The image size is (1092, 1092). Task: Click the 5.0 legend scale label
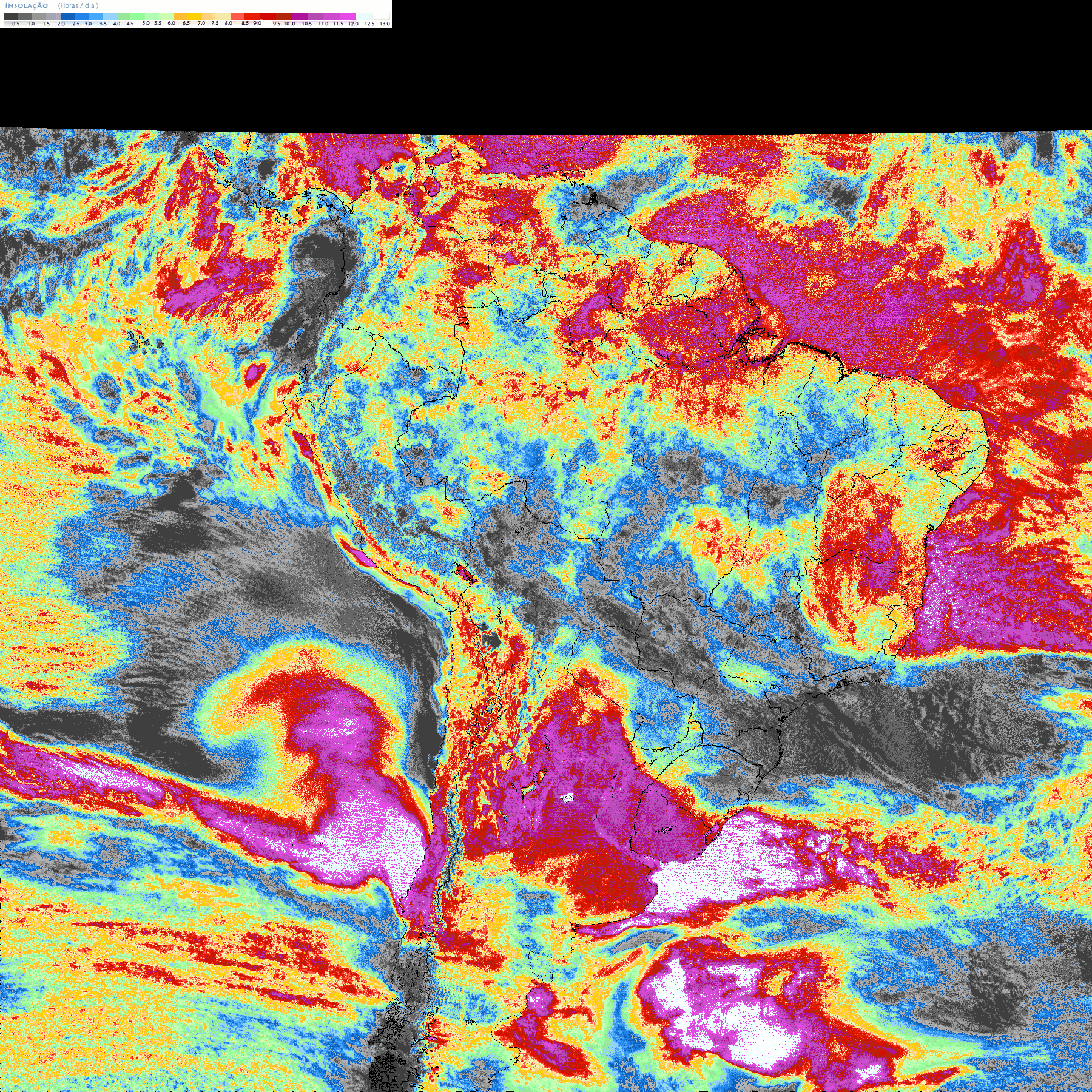point(146,23)
